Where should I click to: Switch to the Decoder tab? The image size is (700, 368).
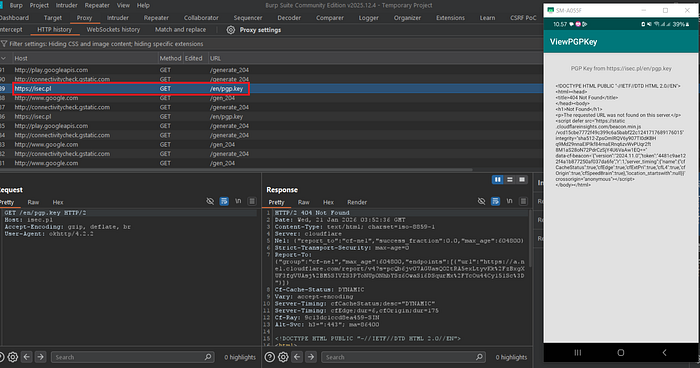289,18
